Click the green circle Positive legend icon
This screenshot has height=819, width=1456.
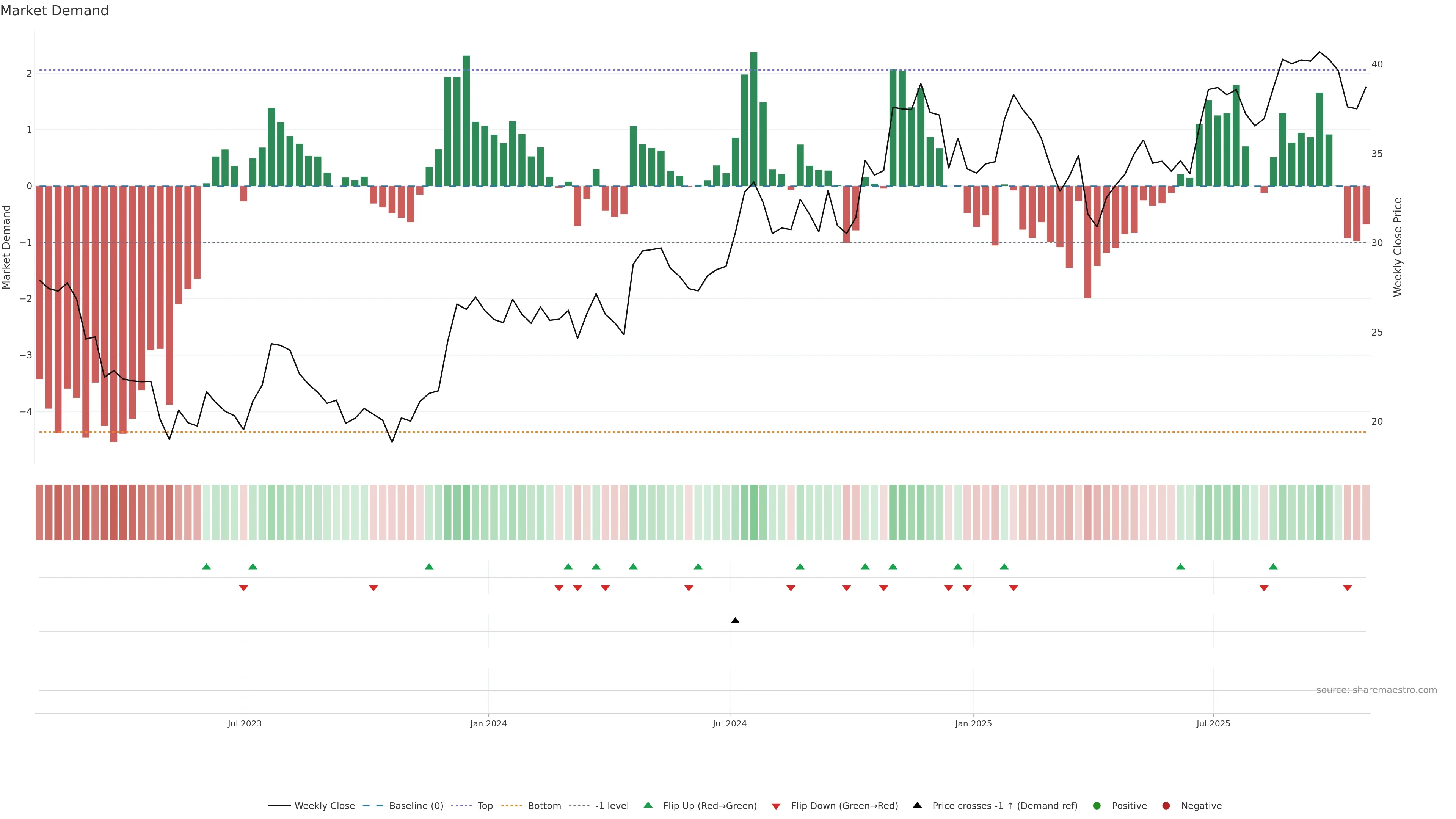pyautogui.click(x=1097, y=806)
